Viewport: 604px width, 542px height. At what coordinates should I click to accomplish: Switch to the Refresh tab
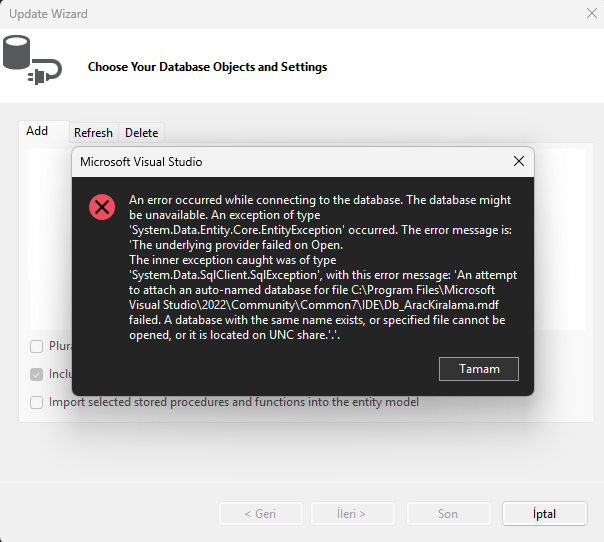tap(93, 133)
